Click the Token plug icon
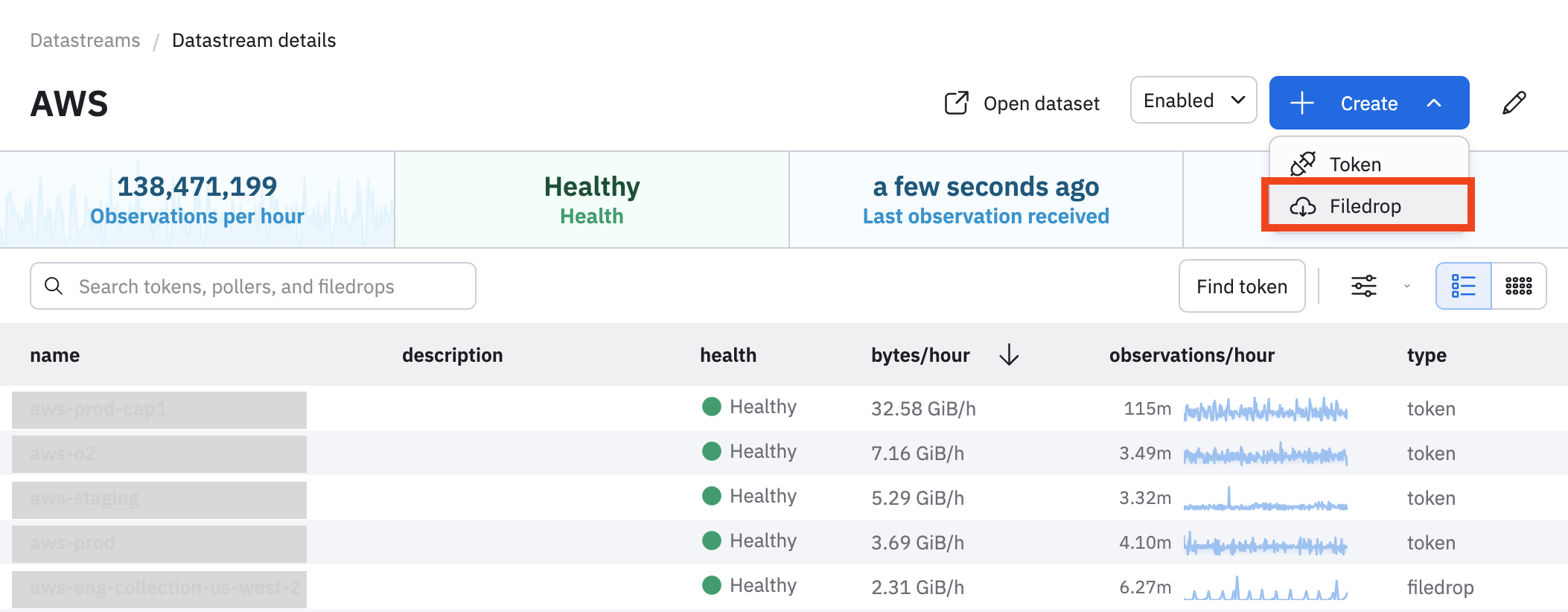Screen dimensions: 1568x612 1302,164
